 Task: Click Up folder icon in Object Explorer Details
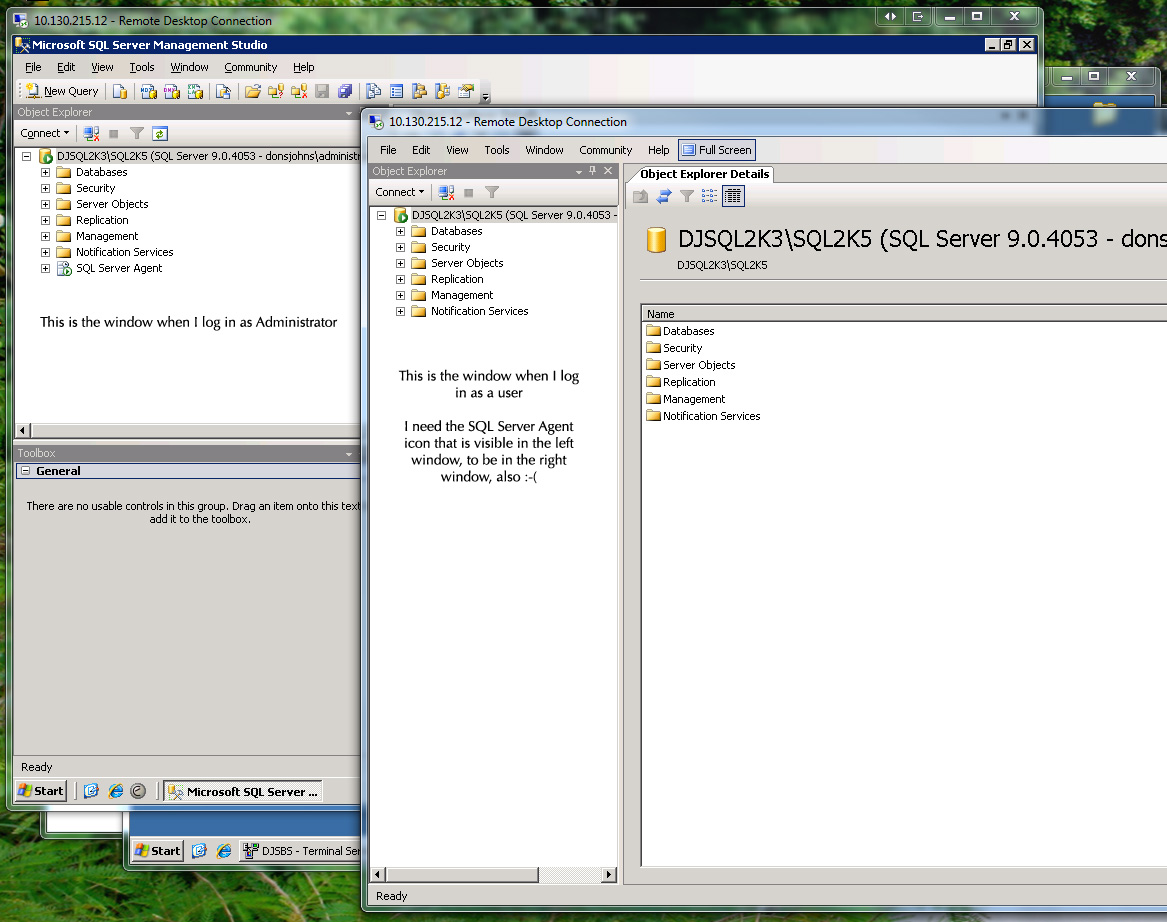tap(640, 196)
